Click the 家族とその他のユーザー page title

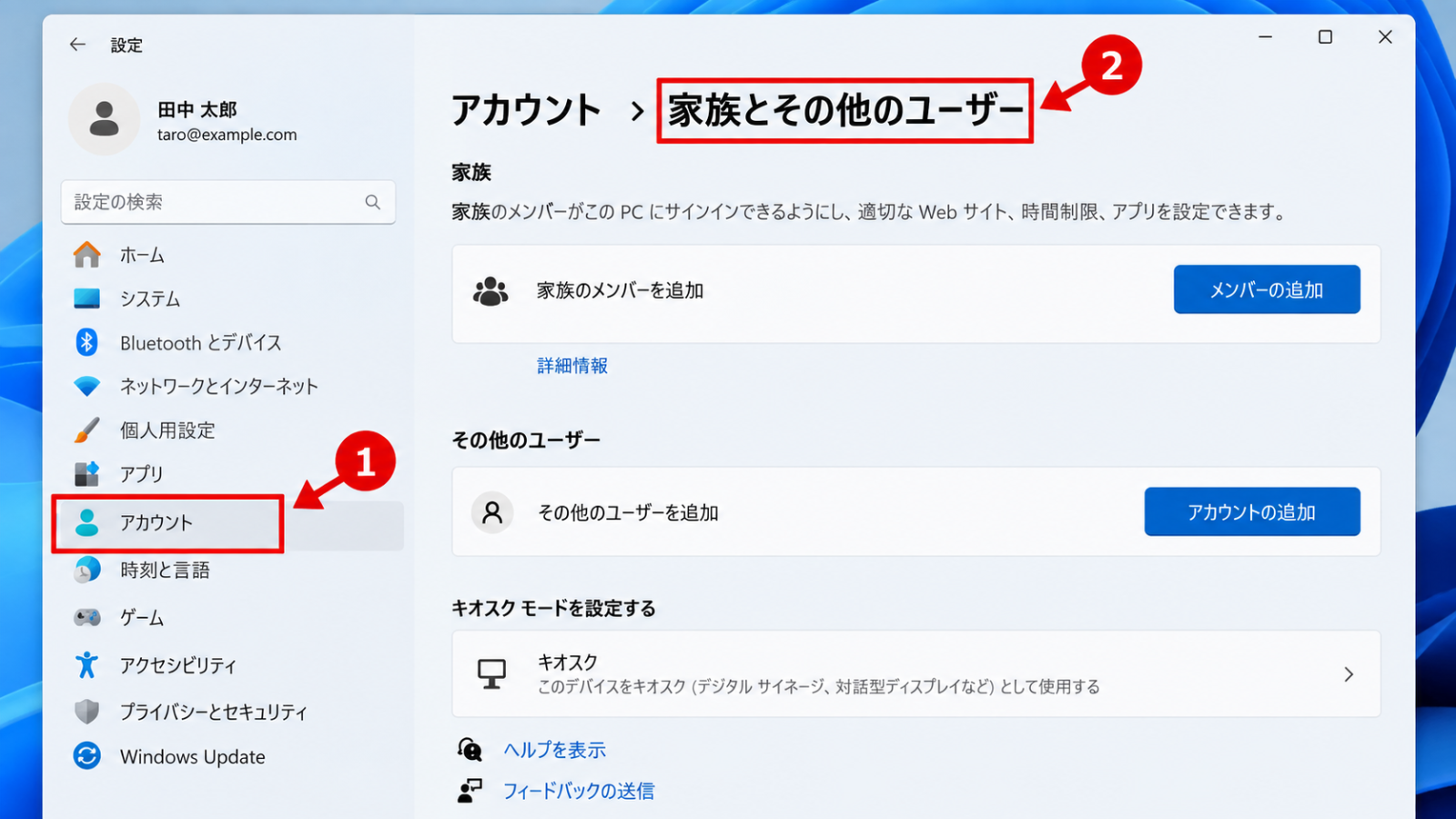pyautogui.click(x=845, y=110)
